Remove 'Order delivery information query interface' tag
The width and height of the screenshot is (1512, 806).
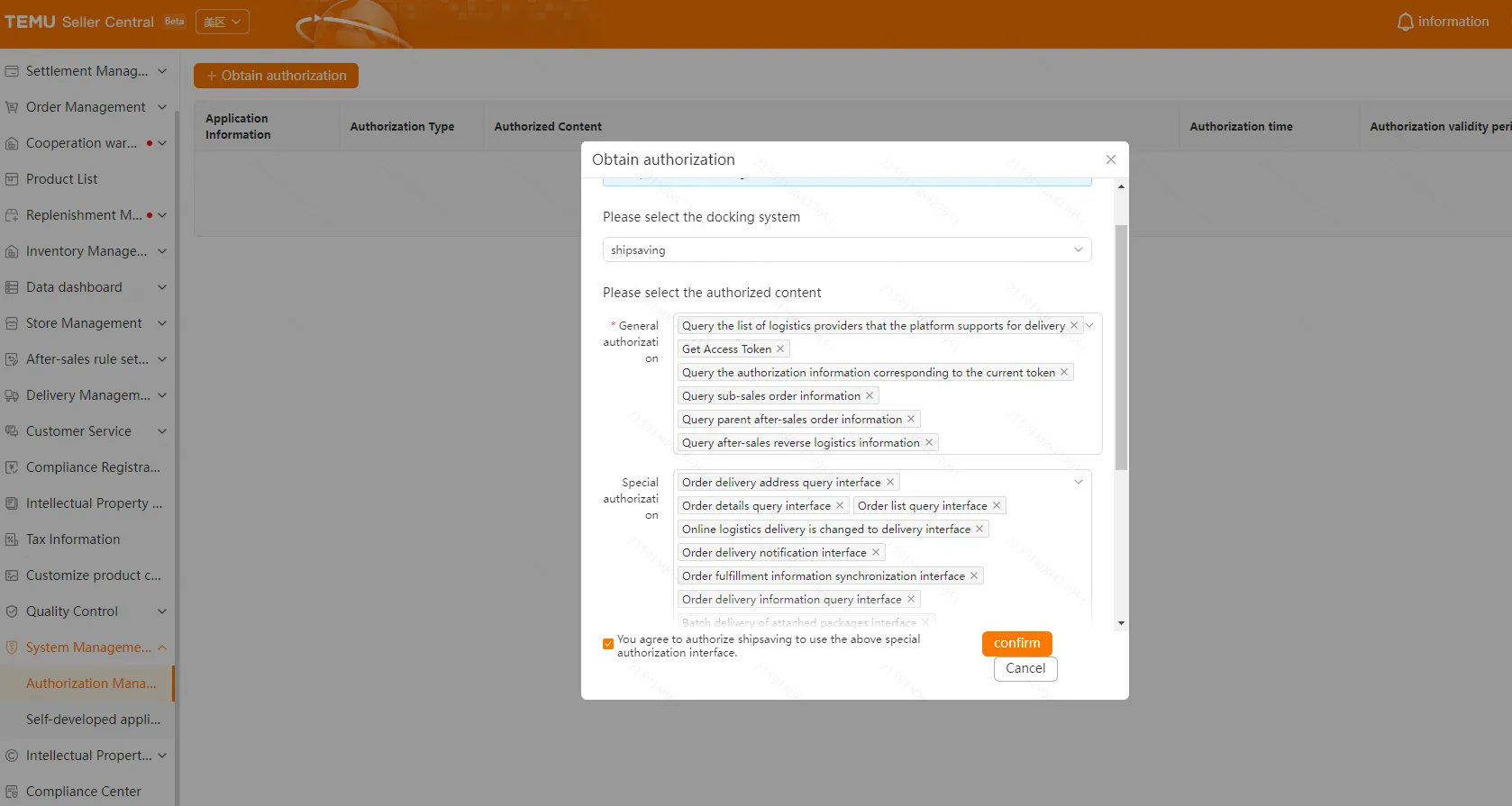911,600
